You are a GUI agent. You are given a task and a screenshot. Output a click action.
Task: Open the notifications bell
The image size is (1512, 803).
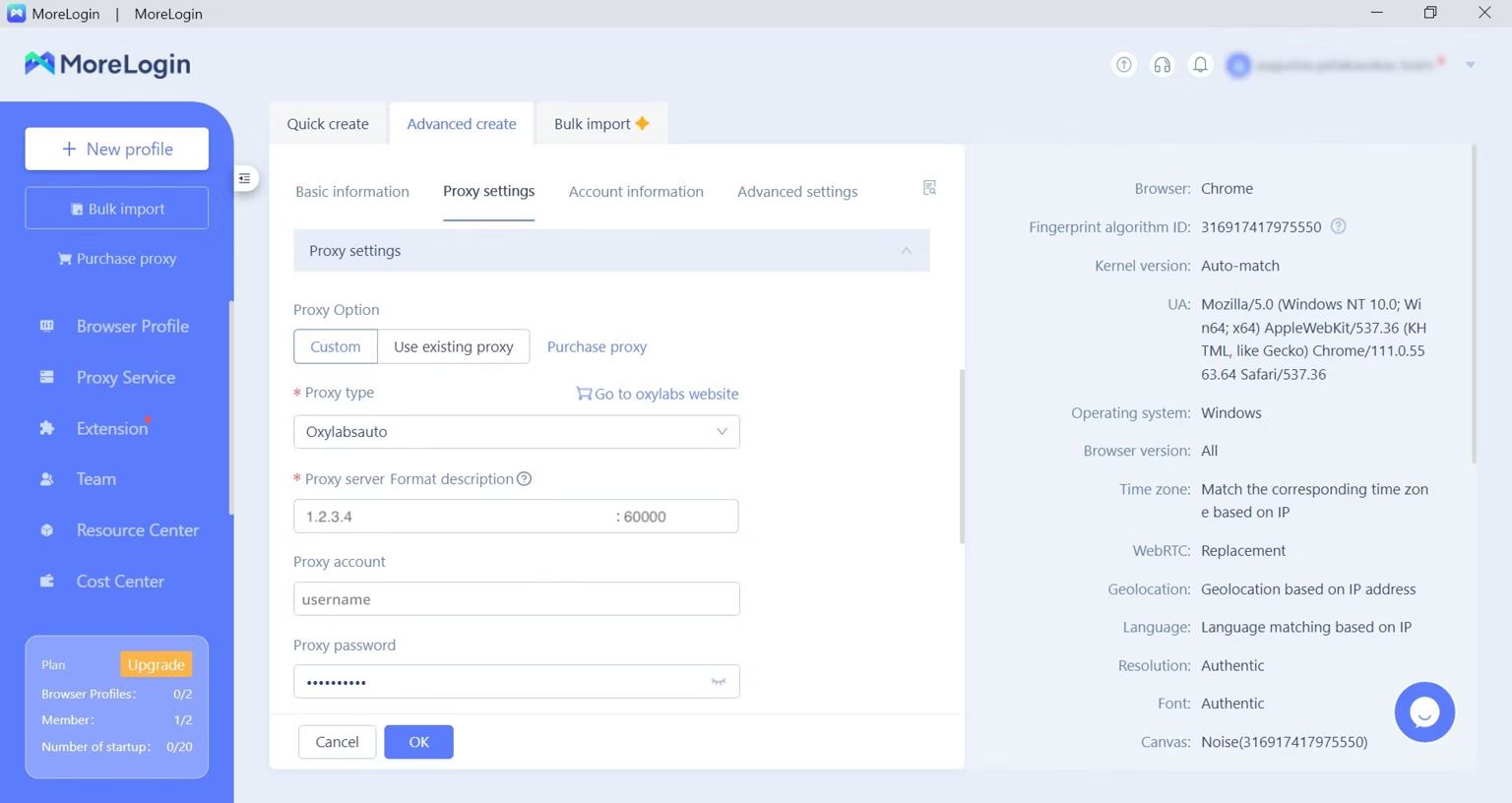pos(1200,65)
